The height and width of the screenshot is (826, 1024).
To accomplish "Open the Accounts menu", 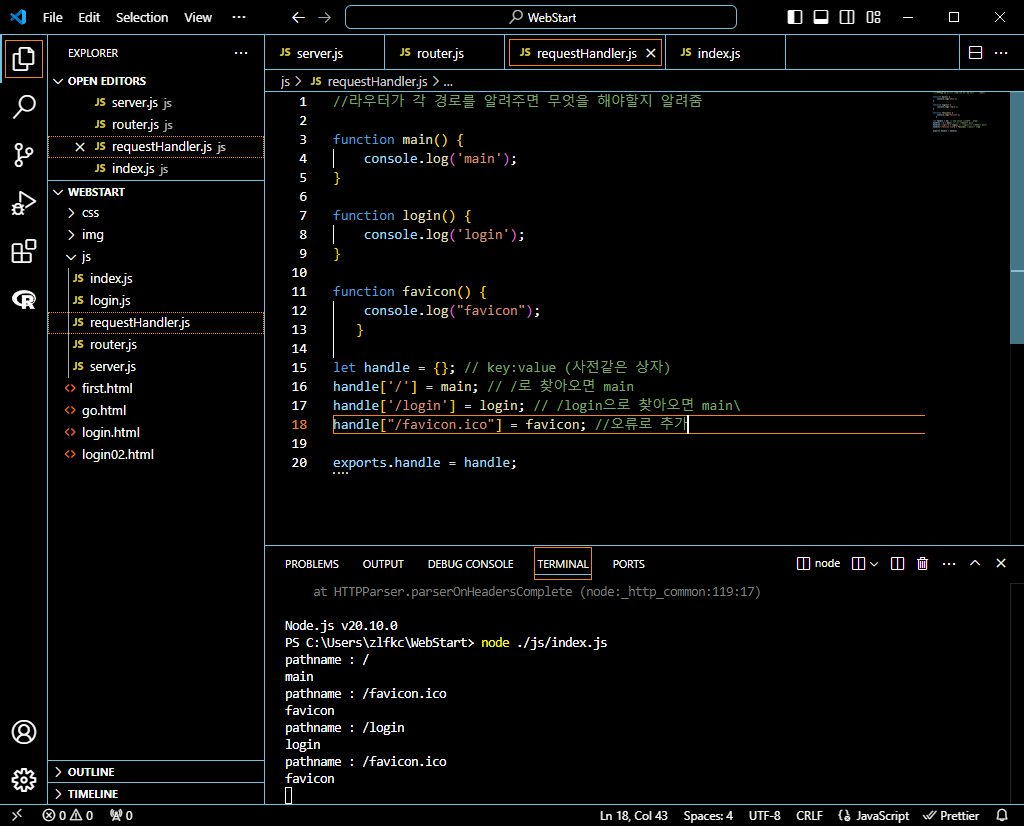I will [x=24, y=732].
